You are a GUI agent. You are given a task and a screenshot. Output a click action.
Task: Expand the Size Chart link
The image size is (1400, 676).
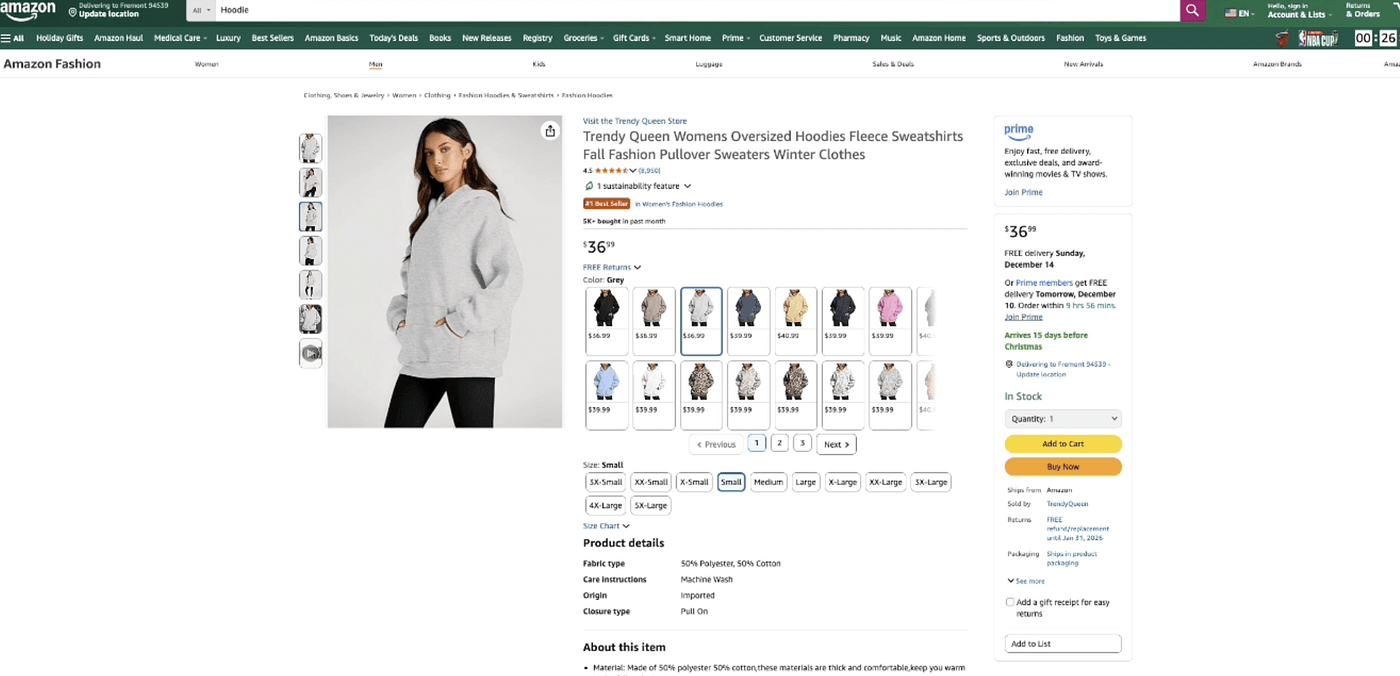pos(606,526)
